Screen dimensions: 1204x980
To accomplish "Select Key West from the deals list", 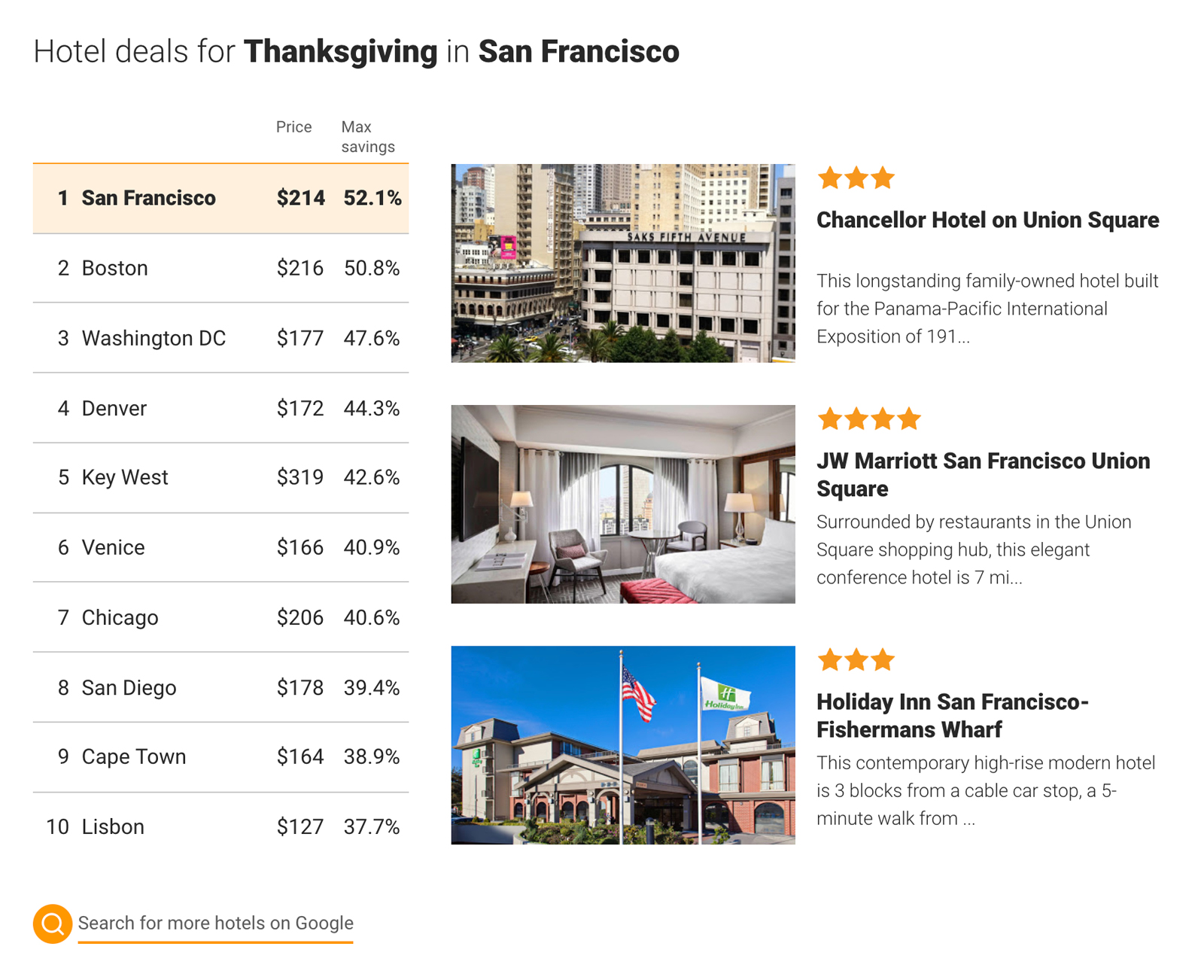I will tap(220, 477).
